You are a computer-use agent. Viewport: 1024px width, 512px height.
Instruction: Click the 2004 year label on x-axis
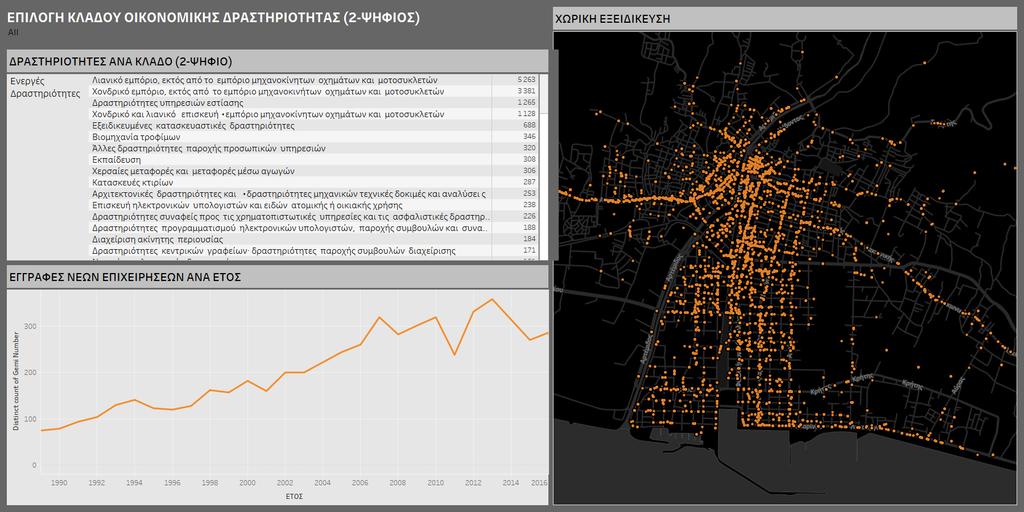pos(323,483)
